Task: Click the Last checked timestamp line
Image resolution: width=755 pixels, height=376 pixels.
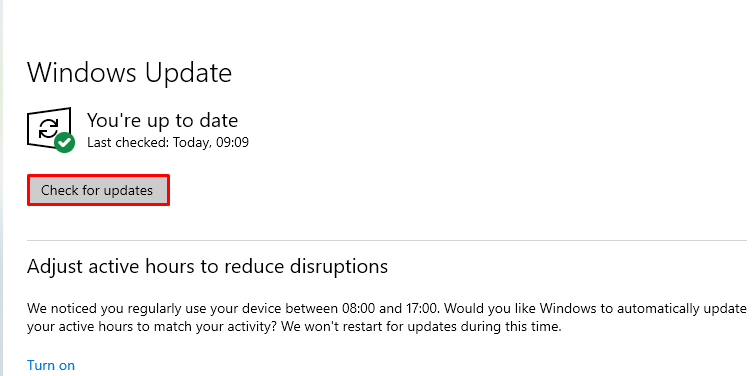Action: (168, 143)
